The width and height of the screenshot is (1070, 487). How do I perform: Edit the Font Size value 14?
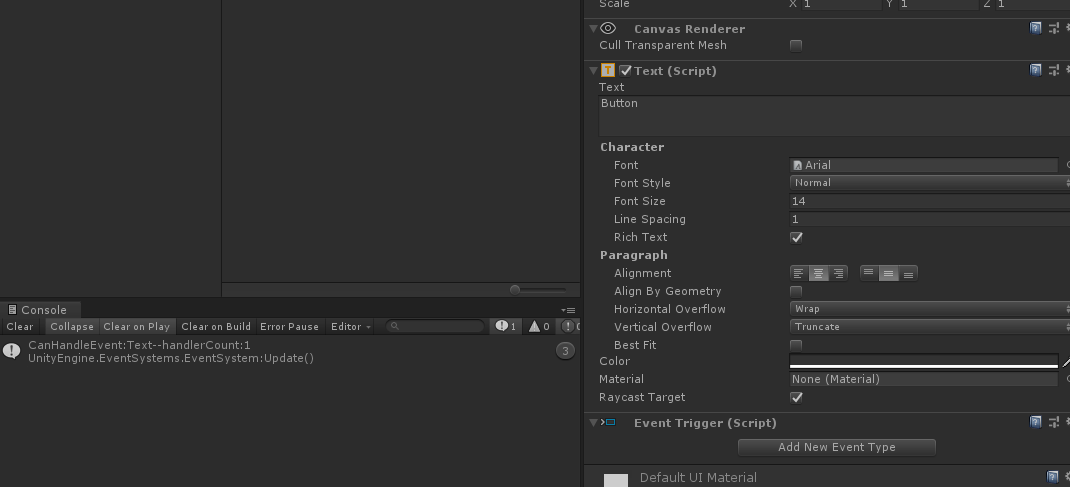[x=929, y=201]
